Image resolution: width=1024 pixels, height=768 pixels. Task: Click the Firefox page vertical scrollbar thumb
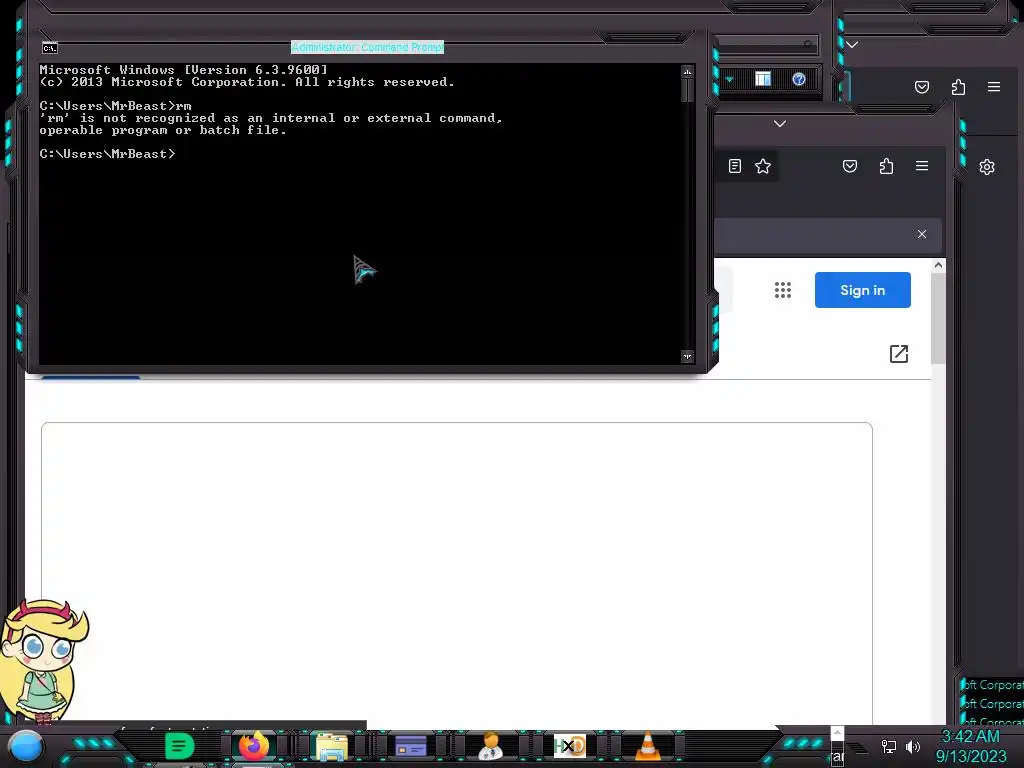pos(938,318)
